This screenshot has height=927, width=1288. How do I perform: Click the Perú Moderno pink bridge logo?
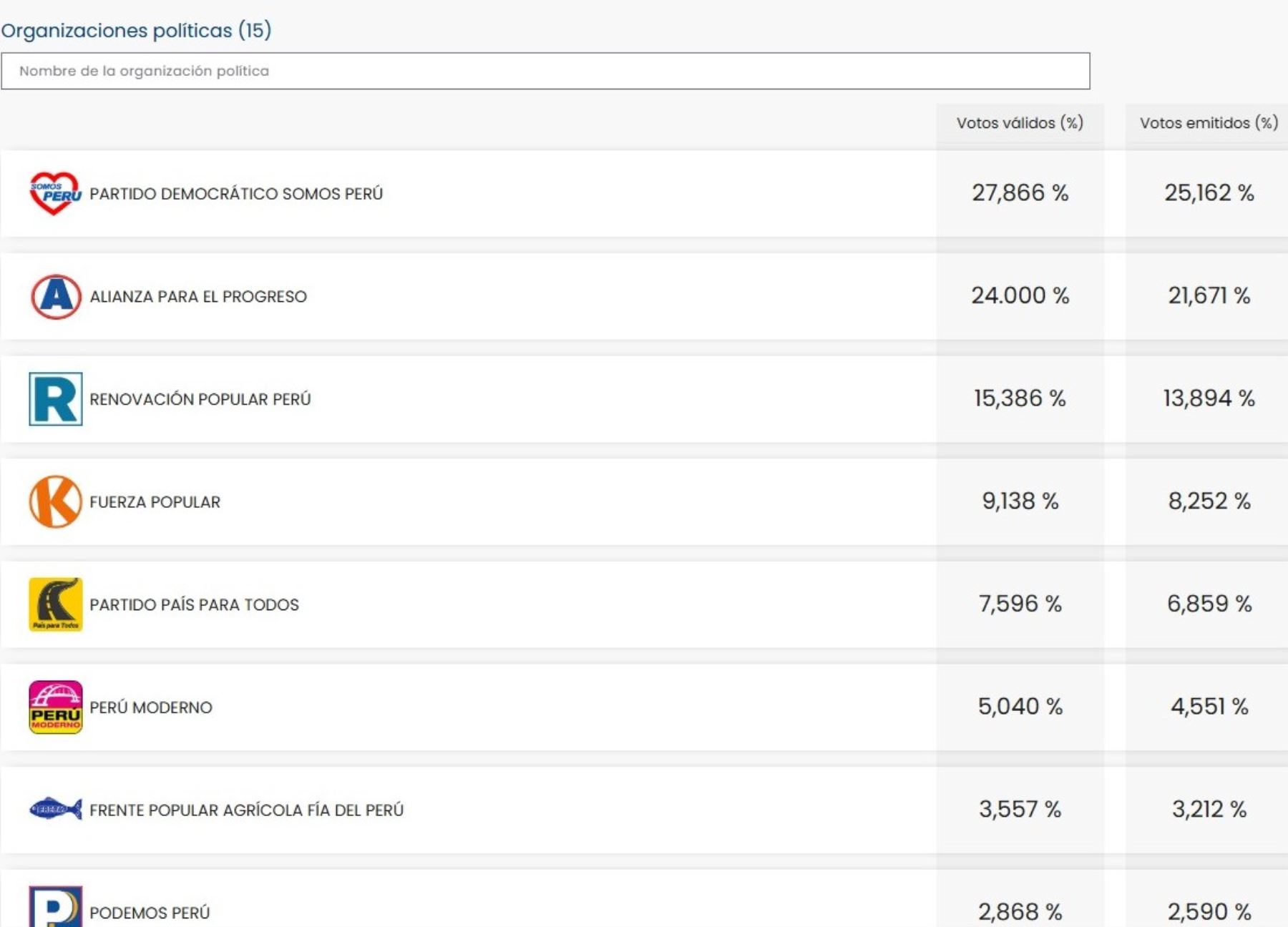(x=56, y=707)
